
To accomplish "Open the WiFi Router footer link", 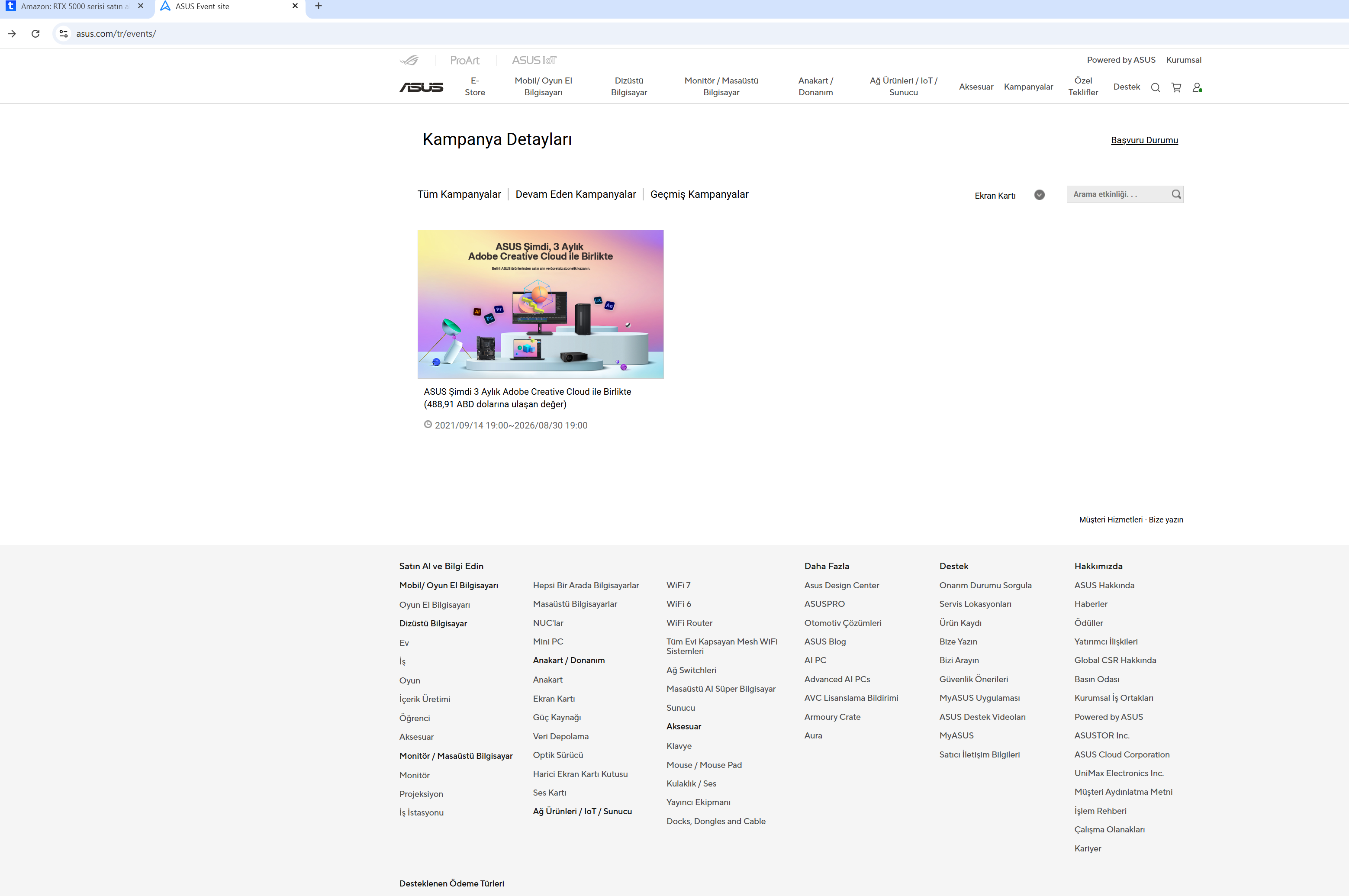I will pyautogui.click(x=689, y=623).
